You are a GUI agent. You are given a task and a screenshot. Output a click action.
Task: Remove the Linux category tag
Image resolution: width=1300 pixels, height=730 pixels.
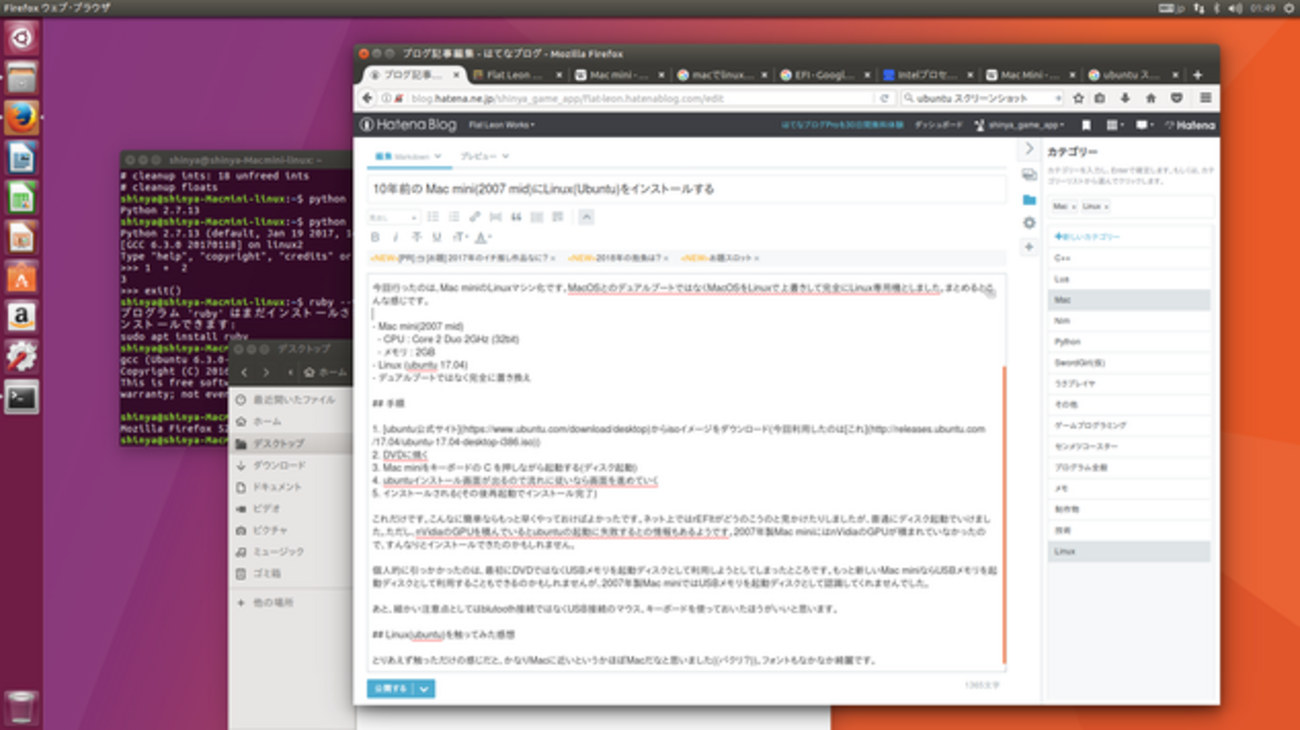1106,206
